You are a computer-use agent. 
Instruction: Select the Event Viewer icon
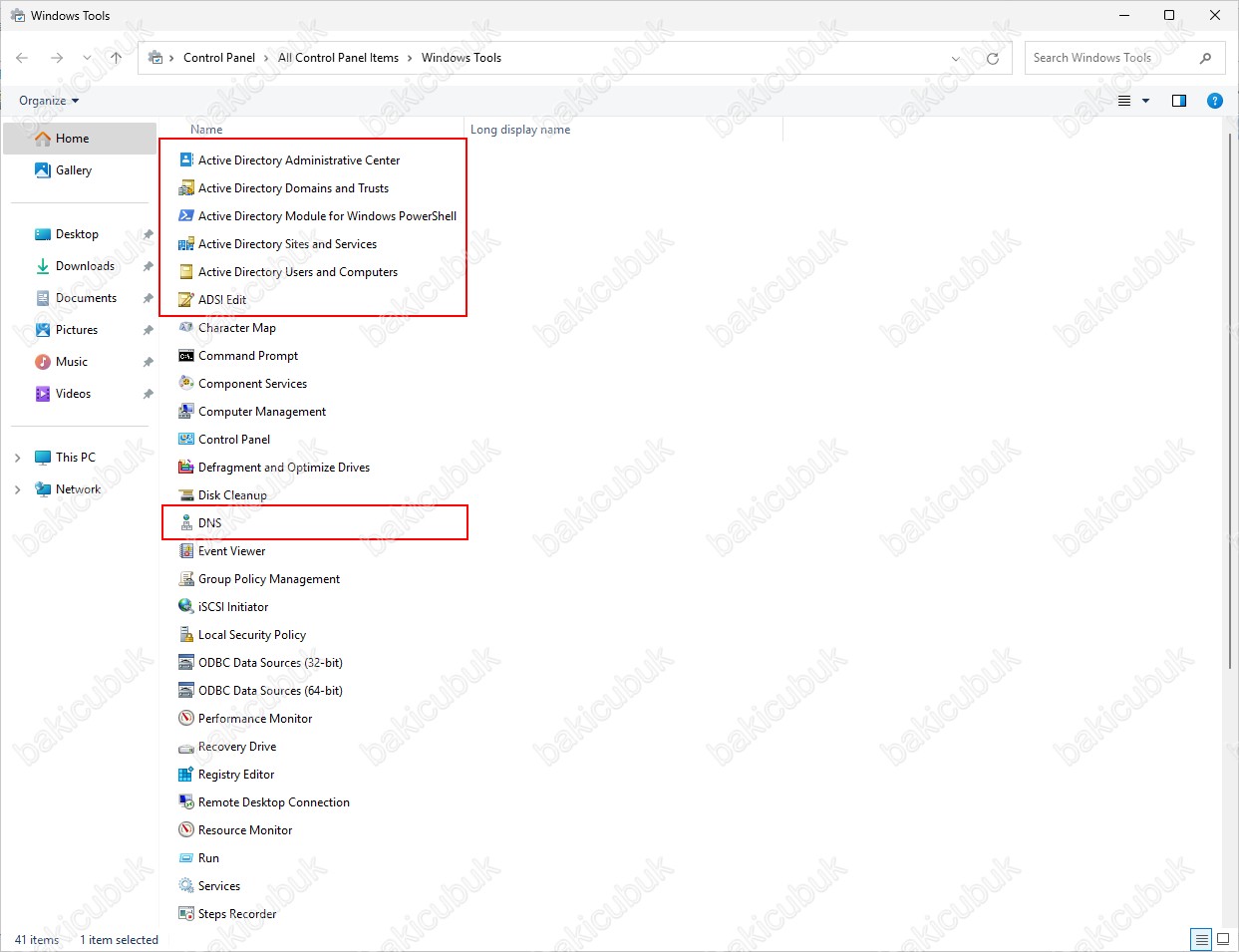(x=186, y=550)
